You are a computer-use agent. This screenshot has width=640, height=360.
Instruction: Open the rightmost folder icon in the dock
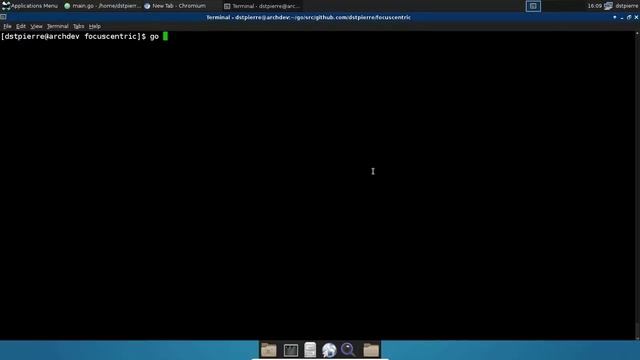(x=371, y=350)
